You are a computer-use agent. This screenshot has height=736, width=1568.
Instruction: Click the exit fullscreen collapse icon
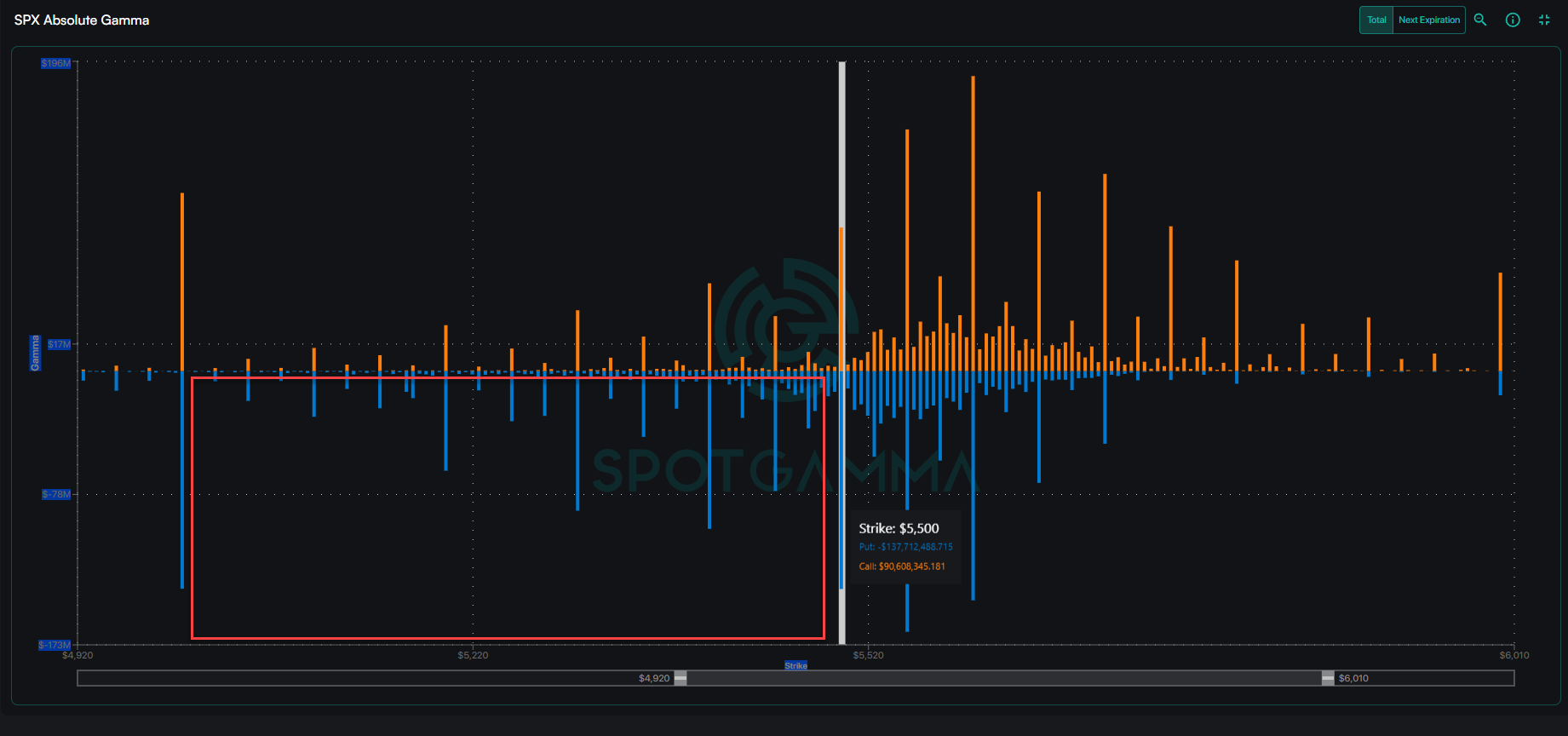click(x=1544, y=20)
